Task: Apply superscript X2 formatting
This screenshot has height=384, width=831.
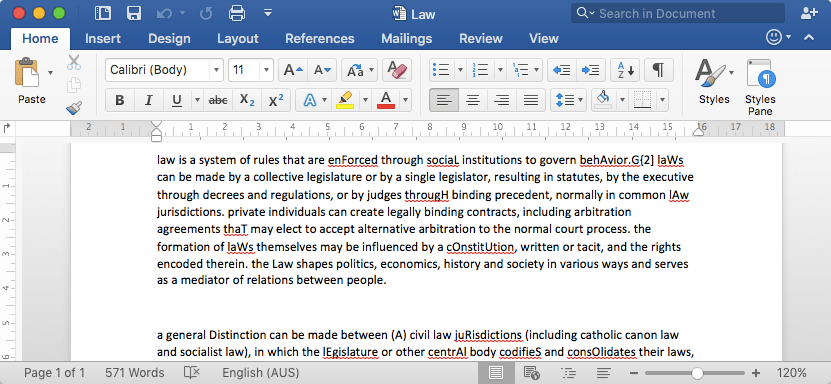Action: pyautogui.click(x=276, y=100)
